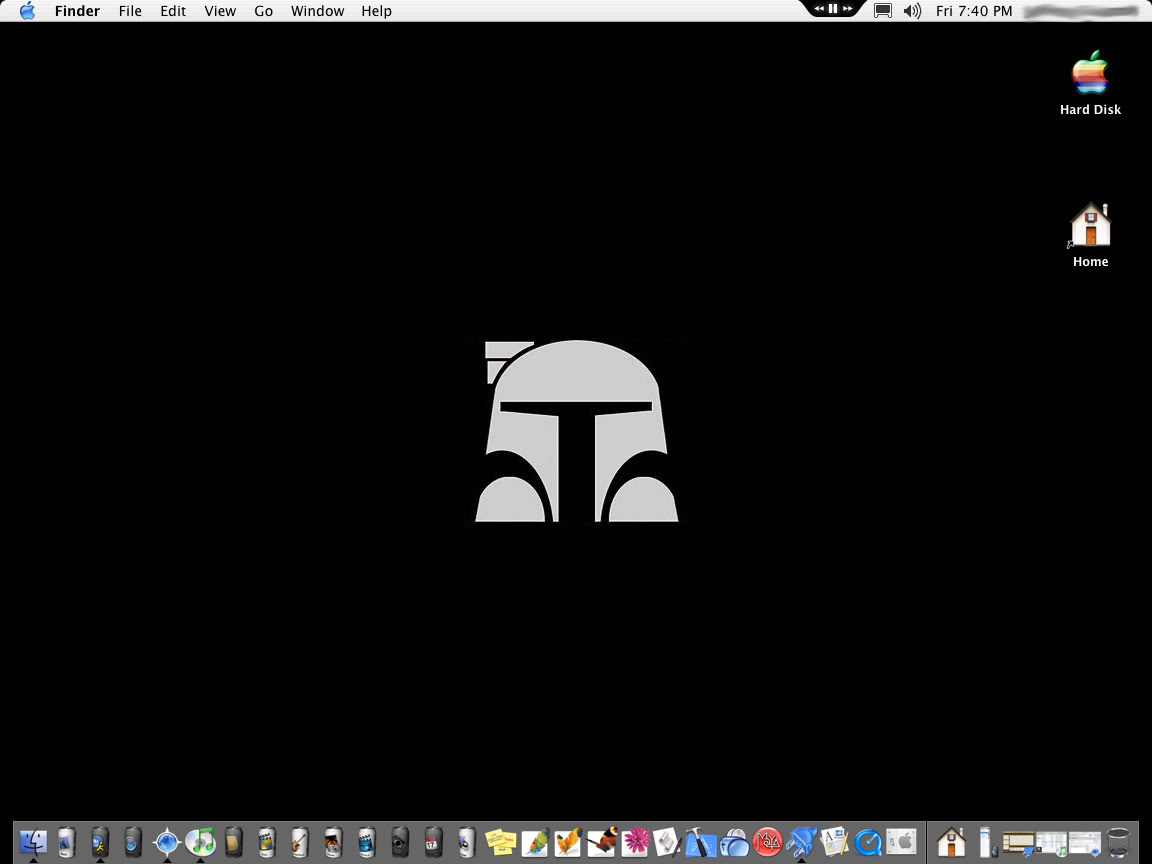Launch GarageBand guitar can icon
This screenshot has width=1152, height=864.
300,842
